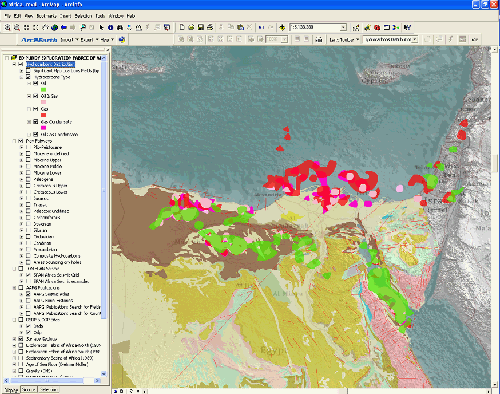Expand the Oil & Gas legend node
This screenshot has width=500, height=394.
[29, 96]
